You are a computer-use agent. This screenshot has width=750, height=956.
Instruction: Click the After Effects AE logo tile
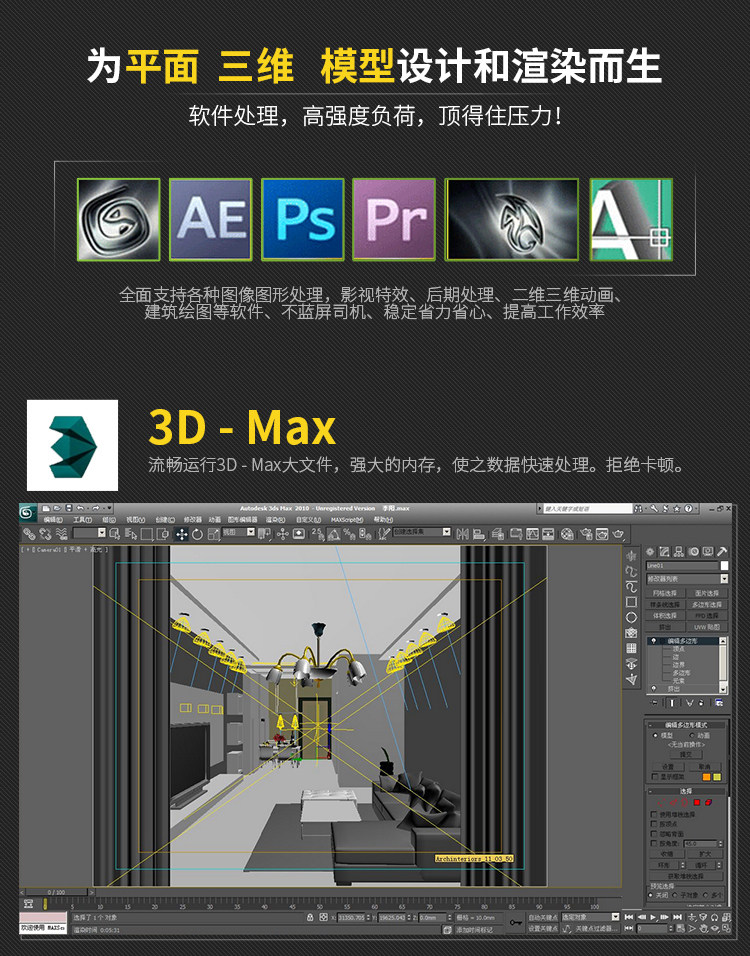tap(211, 219)
